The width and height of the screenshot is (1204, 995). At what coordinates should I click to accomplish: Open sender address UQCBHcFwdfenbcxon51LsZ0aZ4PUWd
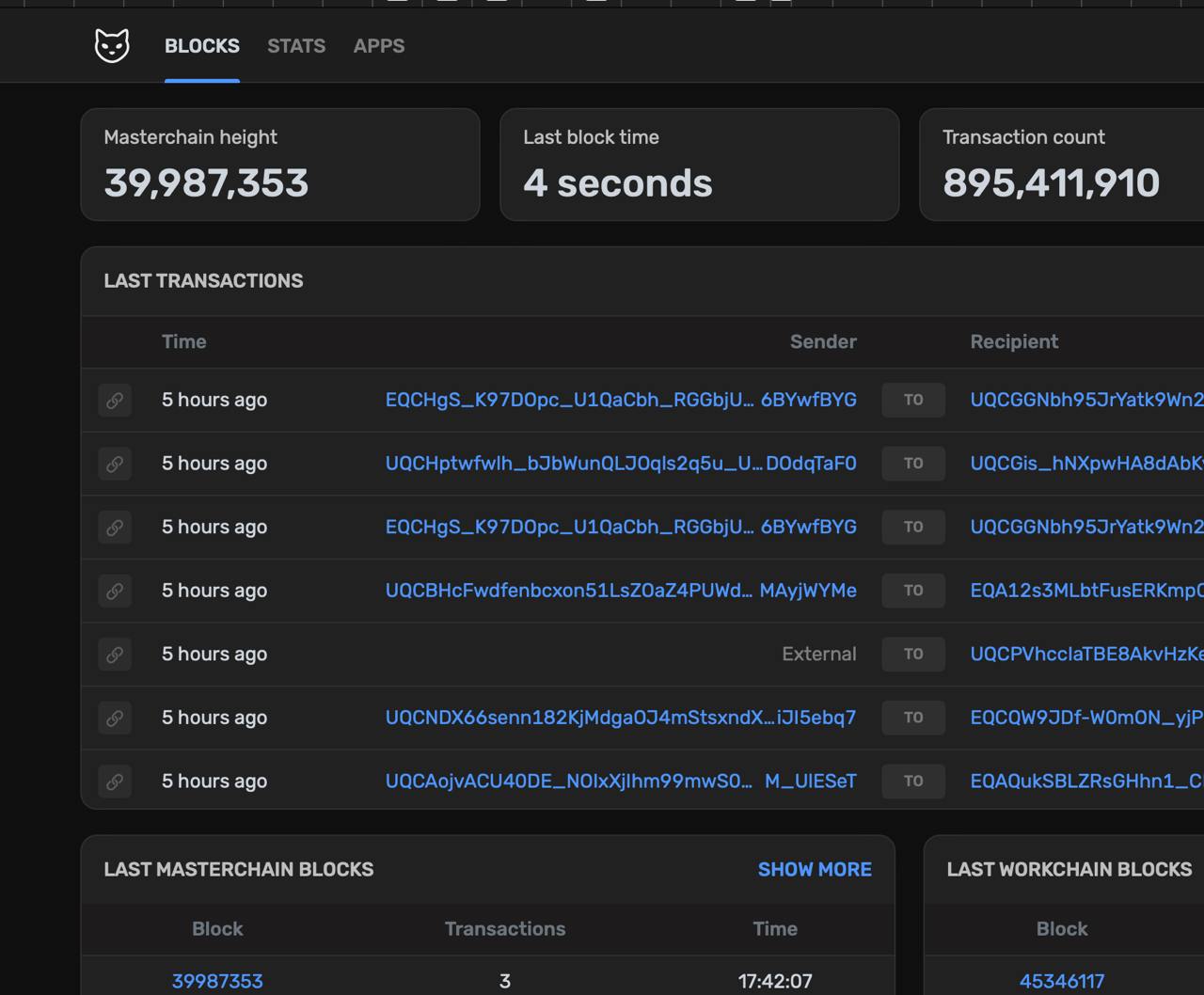621,591
